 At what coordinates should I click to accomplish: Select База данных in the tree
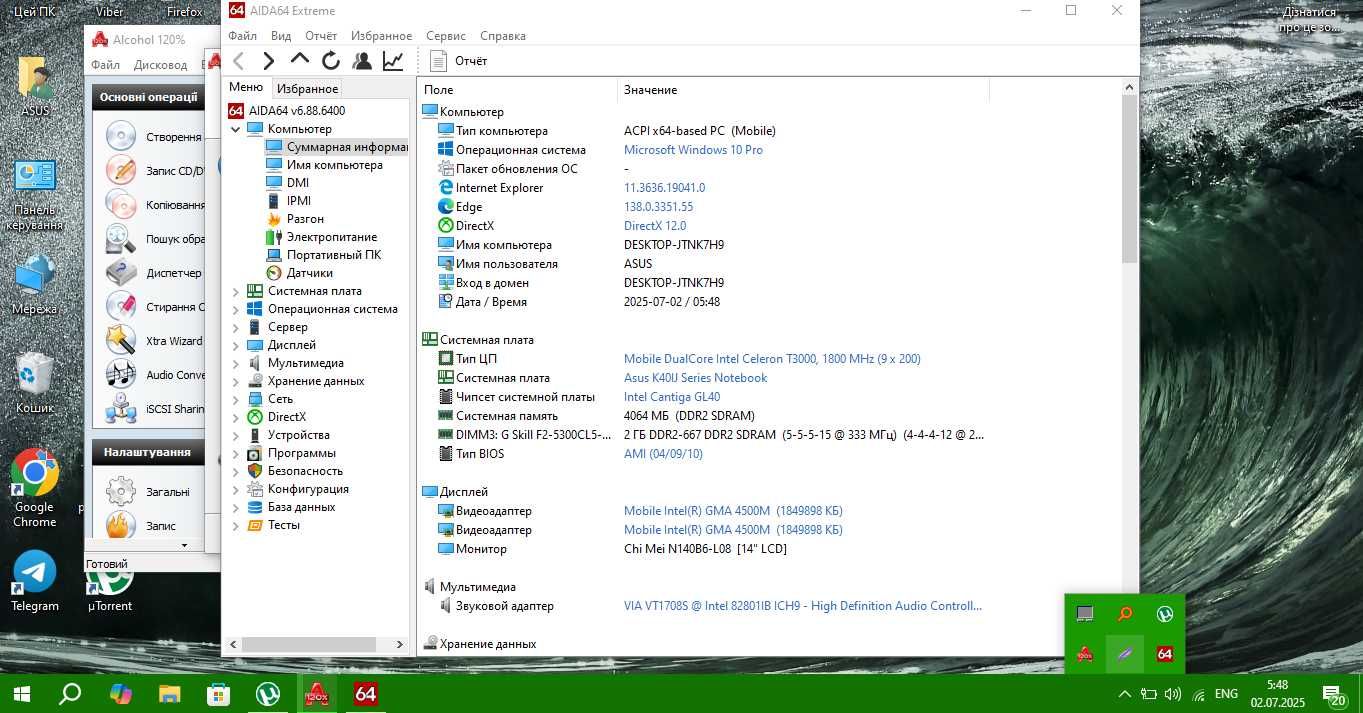(301, 507)
